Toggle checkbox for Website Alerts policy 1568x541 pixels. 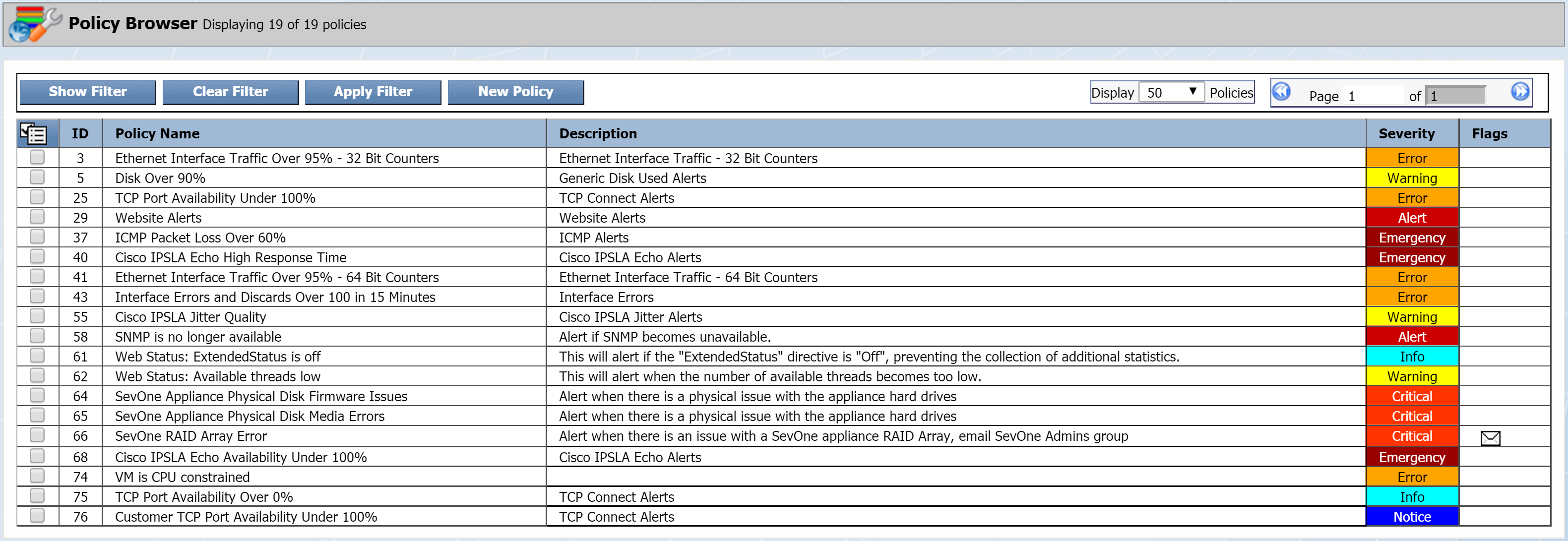pyautogui.click(x=37, y=217)
